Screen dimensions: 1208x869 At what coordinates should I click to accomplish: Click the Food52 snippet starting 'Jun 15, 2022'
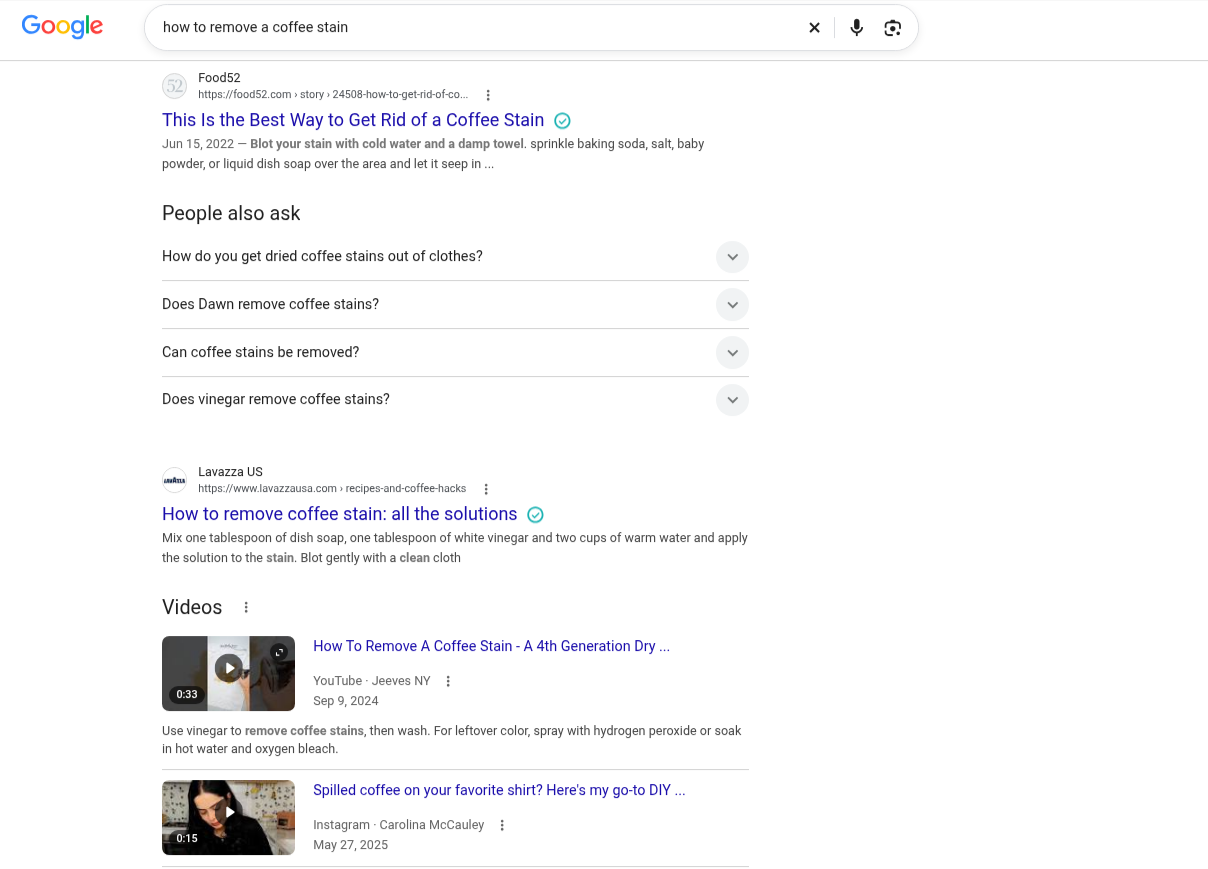(433, 154)
